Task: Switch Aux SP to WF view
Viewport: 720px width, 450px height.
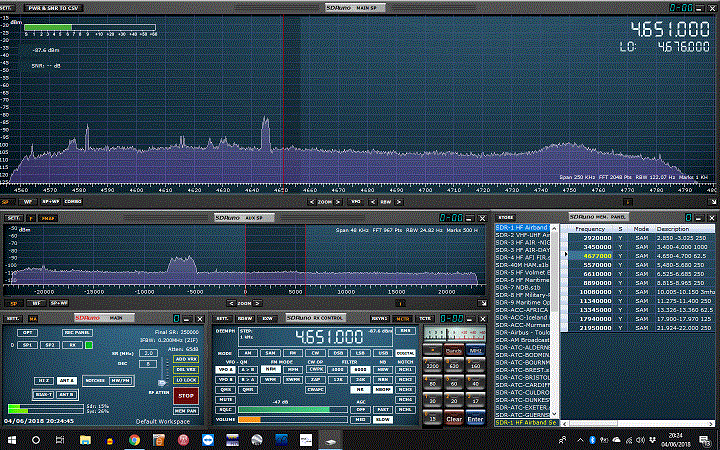Action: [36, 303]
